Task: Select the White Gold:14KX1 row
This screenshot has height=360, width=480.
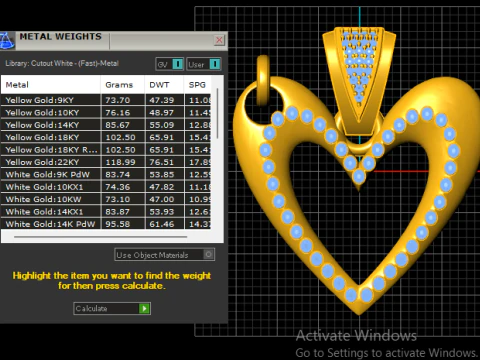Action: (x=106, y=212)
